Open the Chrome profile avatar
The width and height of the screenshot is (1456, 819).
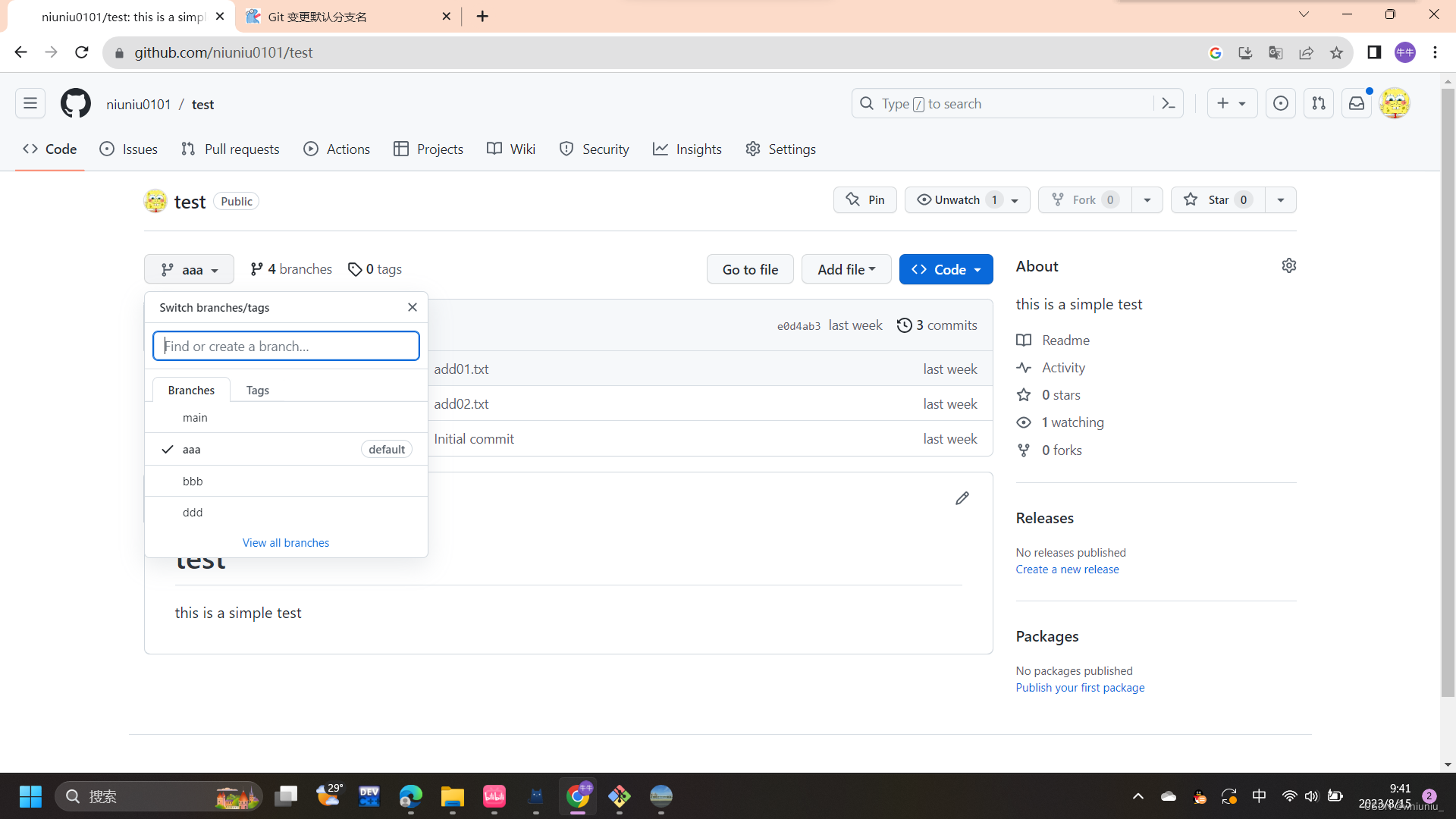(x=1405, y=52)
